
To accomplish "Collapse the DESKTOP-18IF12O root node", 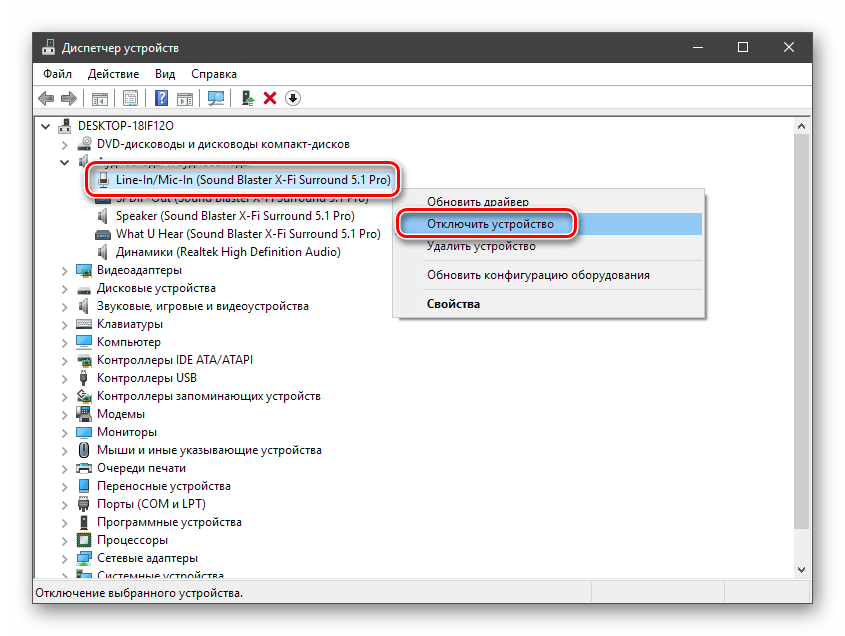I will (45, 127).
